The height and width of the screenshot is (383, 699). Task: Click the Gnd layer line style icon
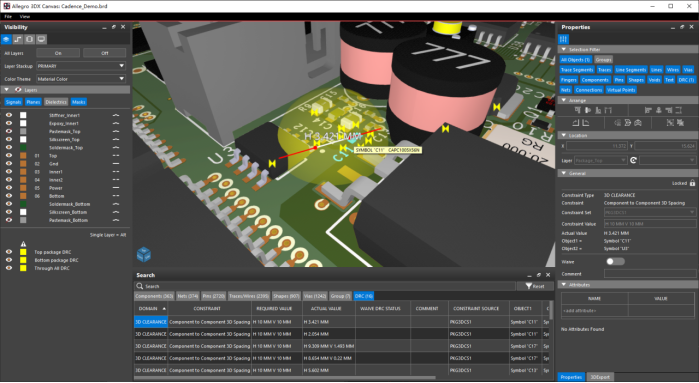pos(116,164)
